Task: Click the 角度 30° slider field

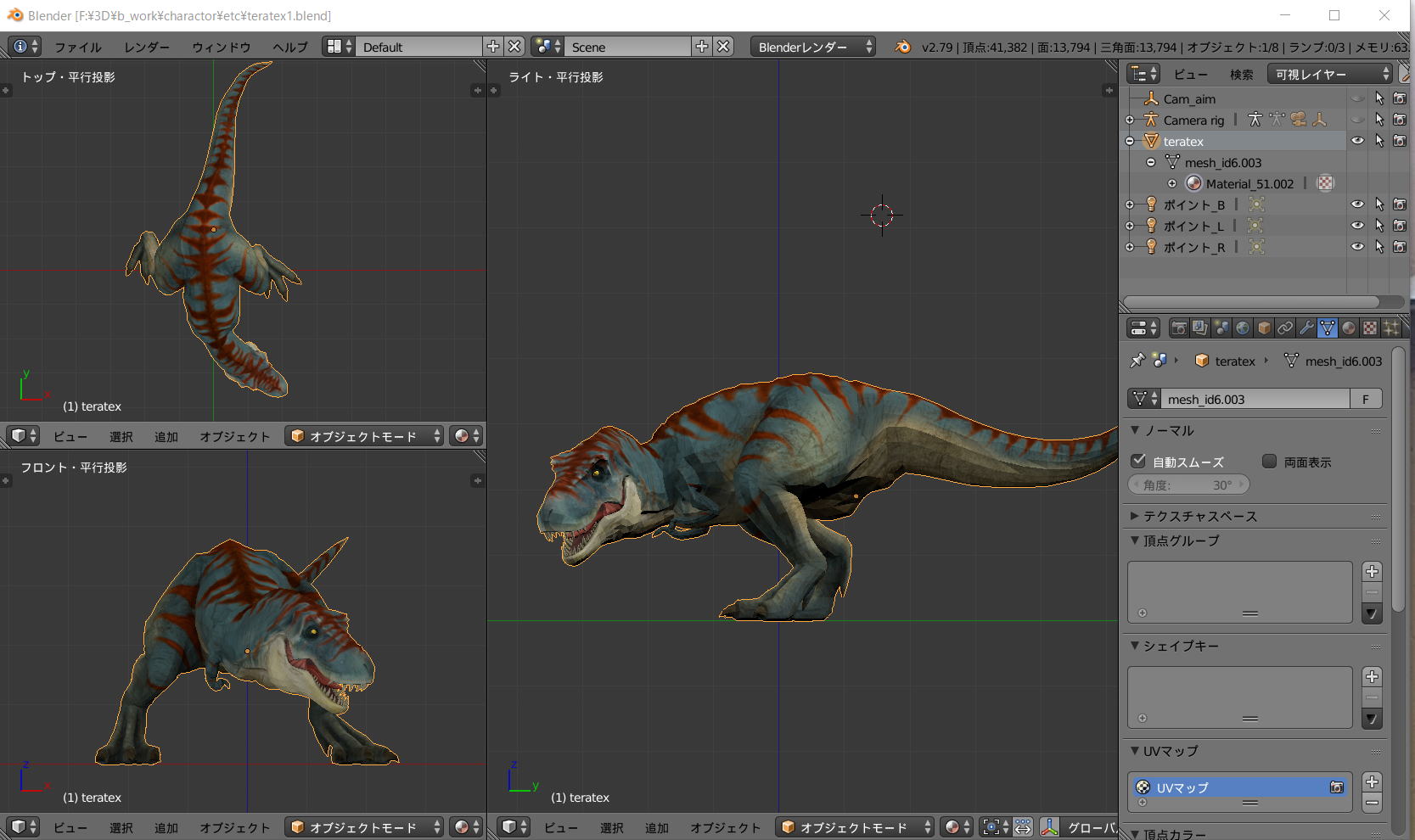Action: [x=1188, y=485]
